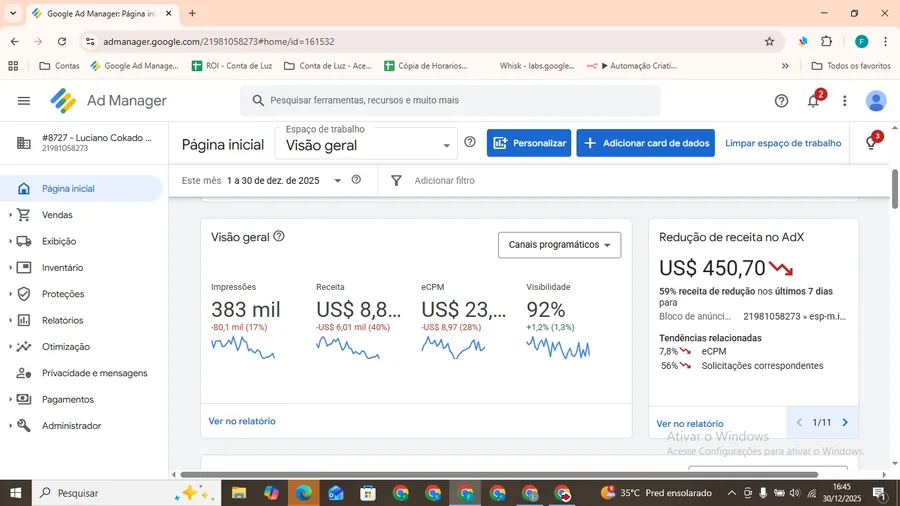Screen dimensions: 900x506
Task: Open the Contas bookmarks folder
Action: tap(59, 66)
